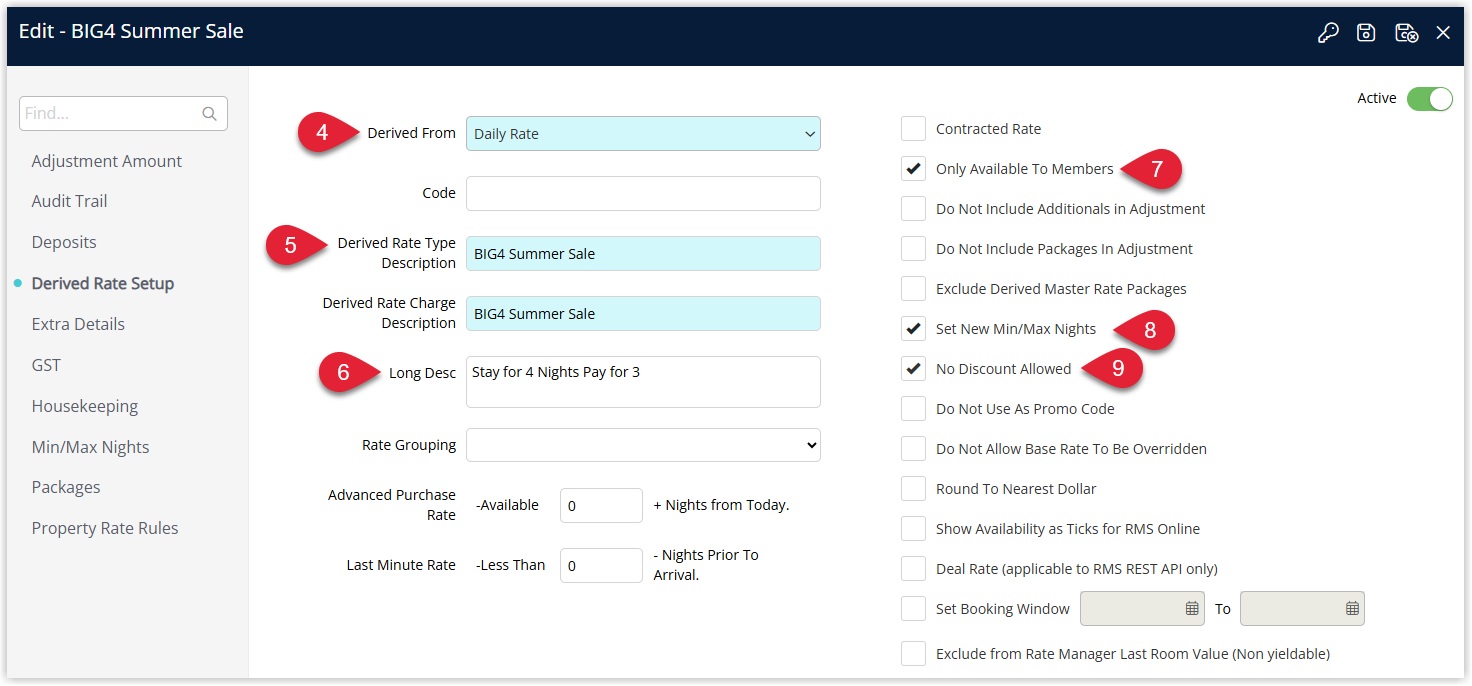Click the Last Minute Rate nights field

(x=601, y=566)
